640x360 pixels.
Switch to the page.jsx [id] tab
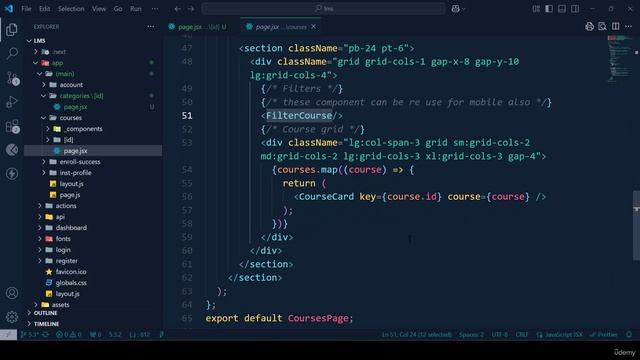click(197, 27)
